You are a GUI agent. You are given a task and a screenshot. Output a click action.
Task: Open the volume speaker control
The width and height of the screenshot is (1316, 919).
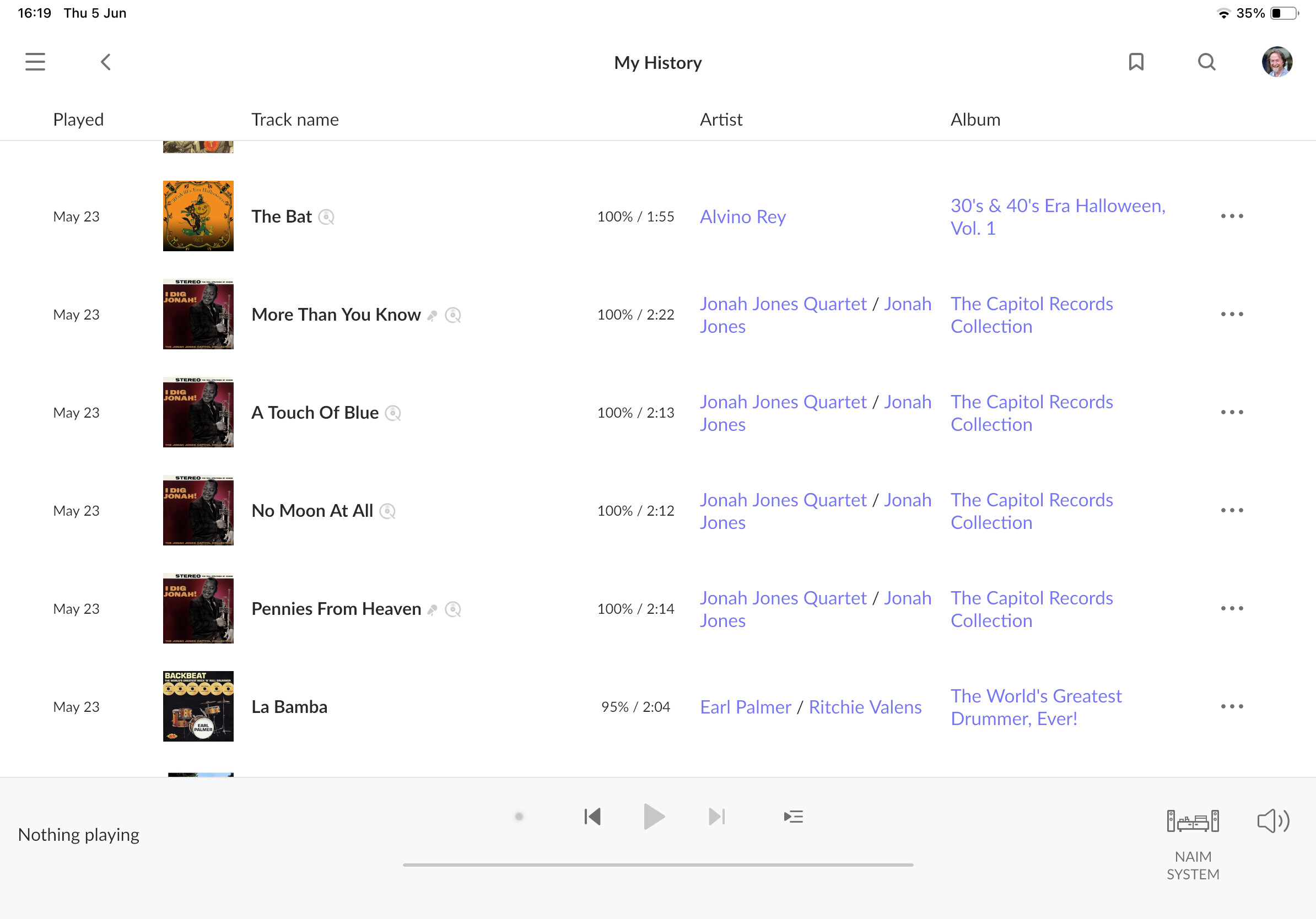(x=1272, y=821)
